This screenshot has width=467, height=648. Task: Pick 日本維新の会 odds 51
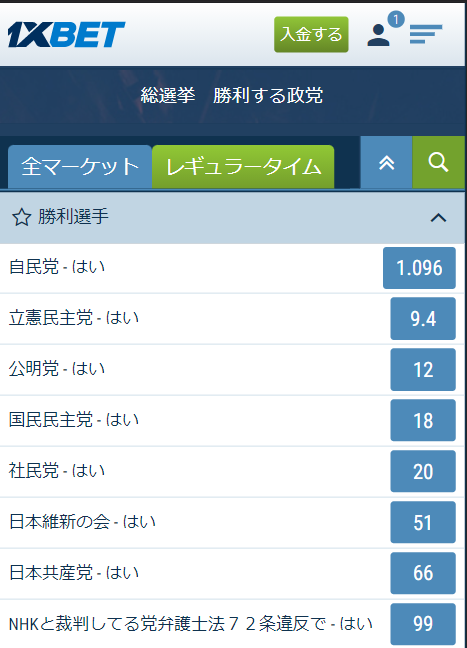[x=423, y=522]
